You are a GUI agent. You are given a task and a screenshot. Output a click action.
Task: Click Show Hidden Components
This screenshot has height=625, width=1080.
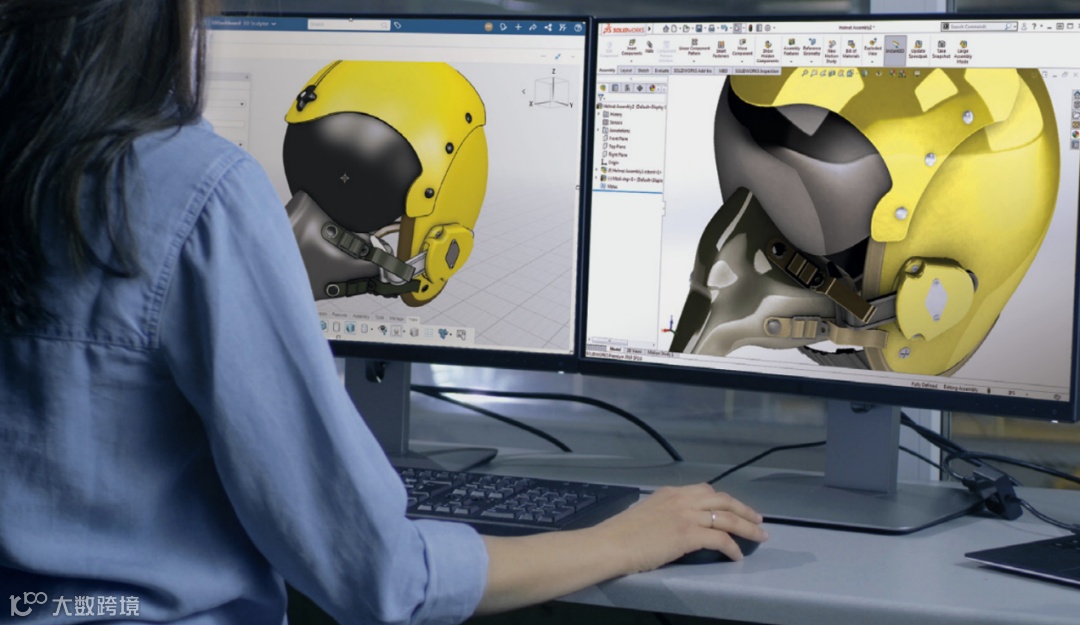pyautogui.click(x=767, y=51)
